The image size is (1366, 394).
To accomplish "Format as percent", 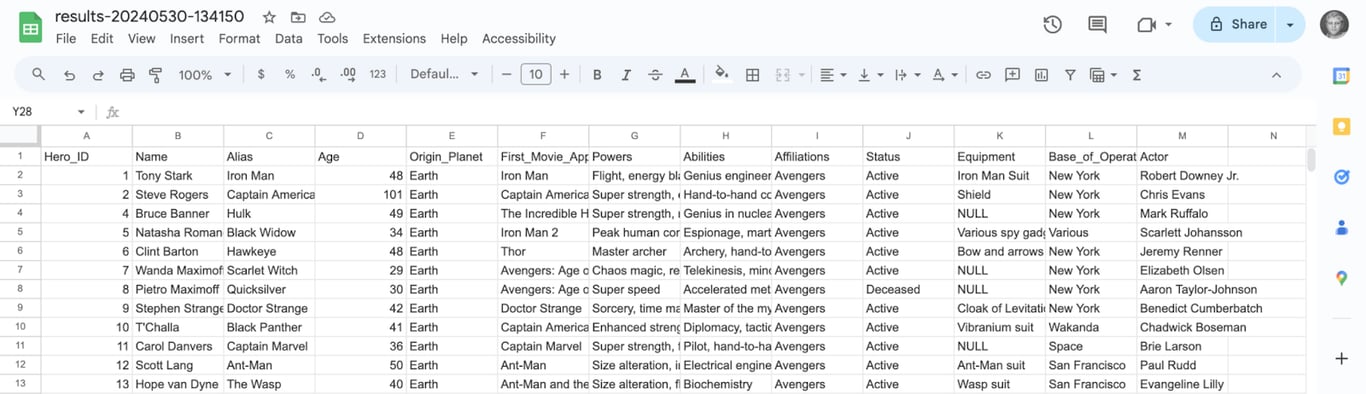I will [x=290, y=75].
